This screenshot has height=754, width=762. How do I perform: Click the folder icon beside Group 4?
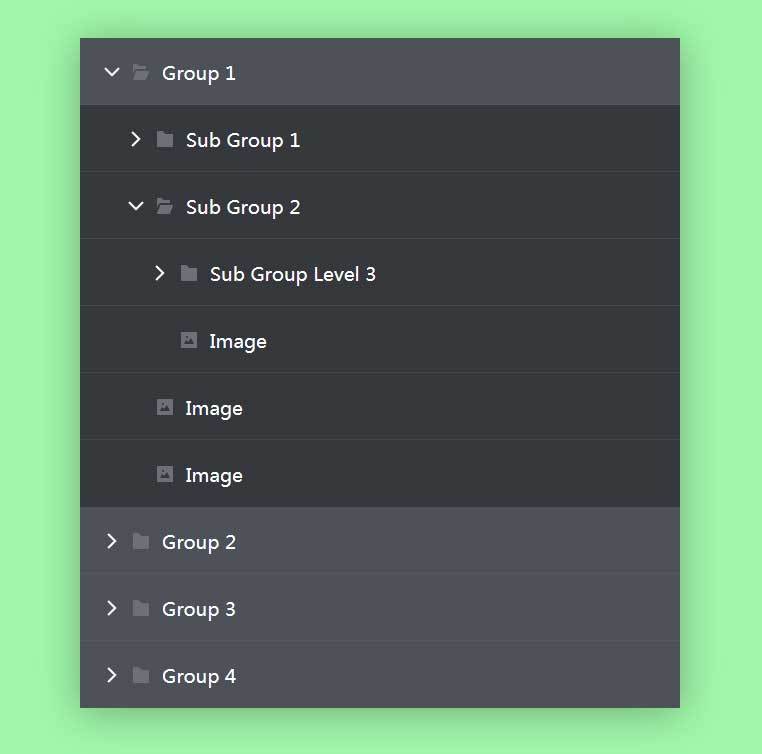pos(141,676)
